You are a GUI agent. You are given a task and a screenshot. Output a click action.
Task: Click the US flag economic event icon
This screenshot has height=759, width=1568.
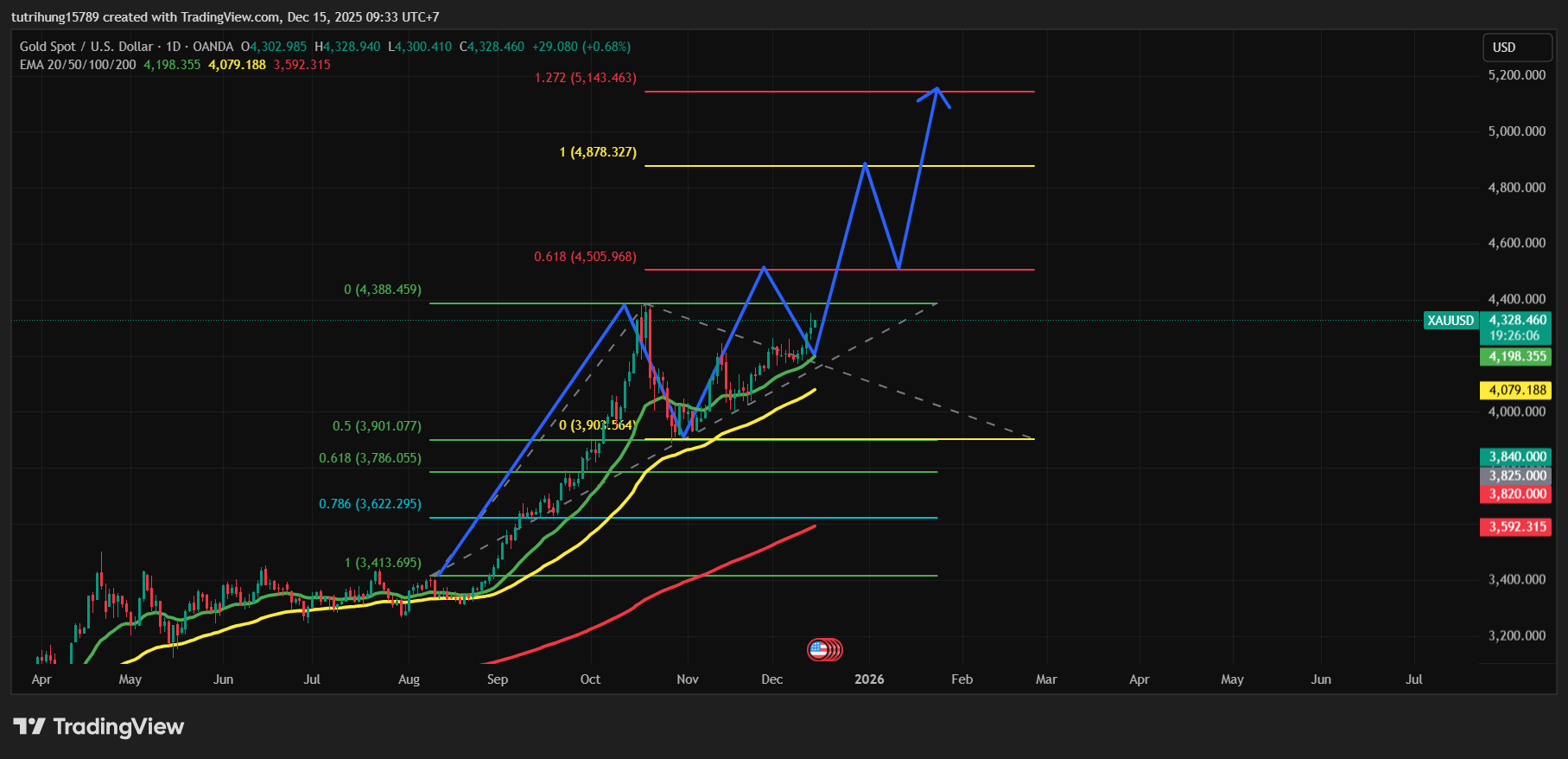point(819,649)
